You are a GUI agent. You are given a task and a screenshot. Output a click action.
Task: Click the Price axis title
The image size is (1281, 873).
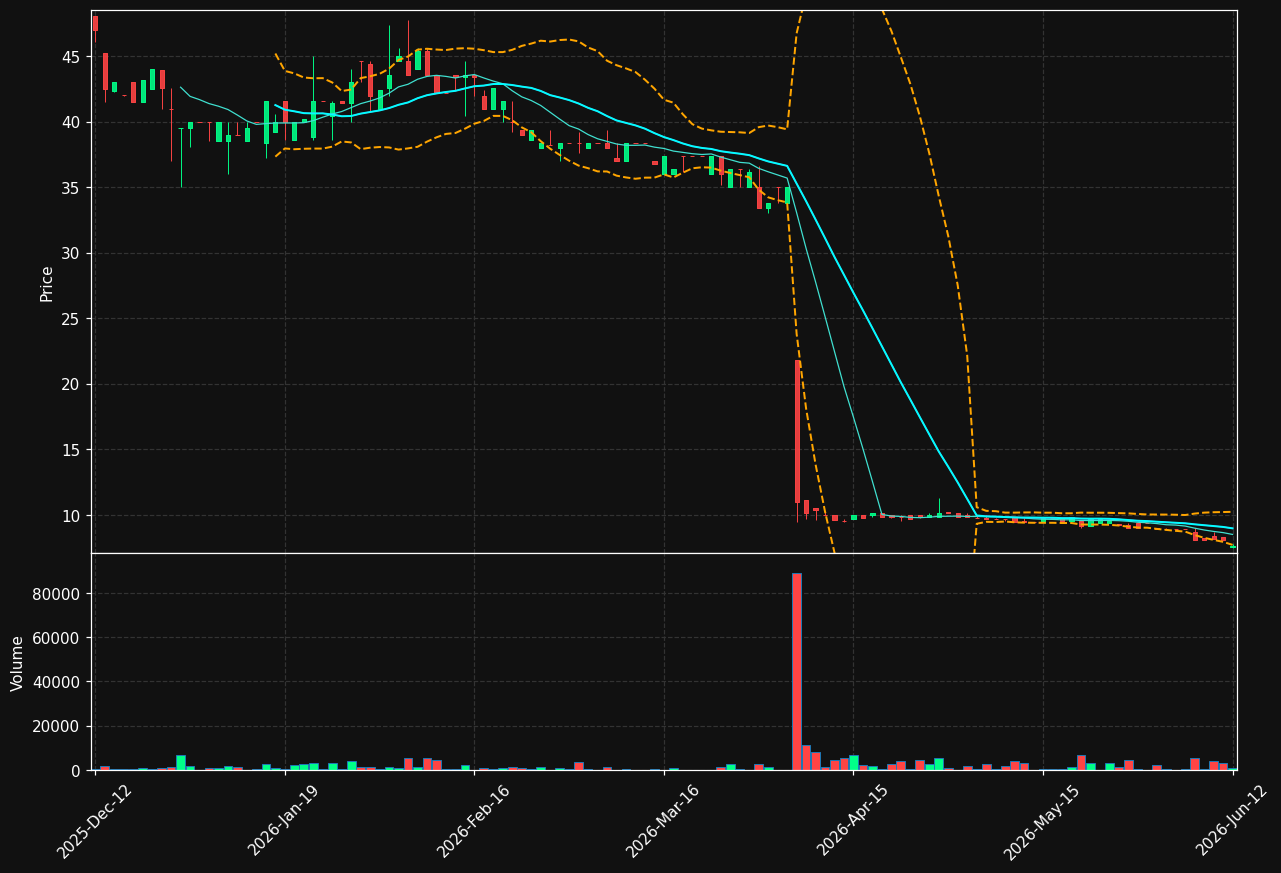point(47,283)
